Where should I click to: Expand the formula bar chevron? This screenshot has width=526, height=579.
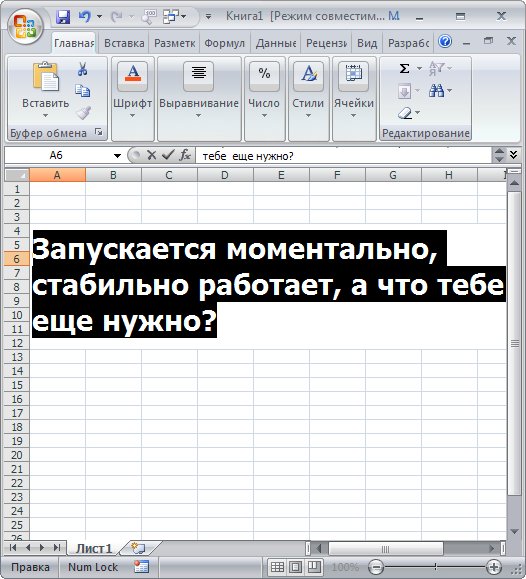point(514,154)
